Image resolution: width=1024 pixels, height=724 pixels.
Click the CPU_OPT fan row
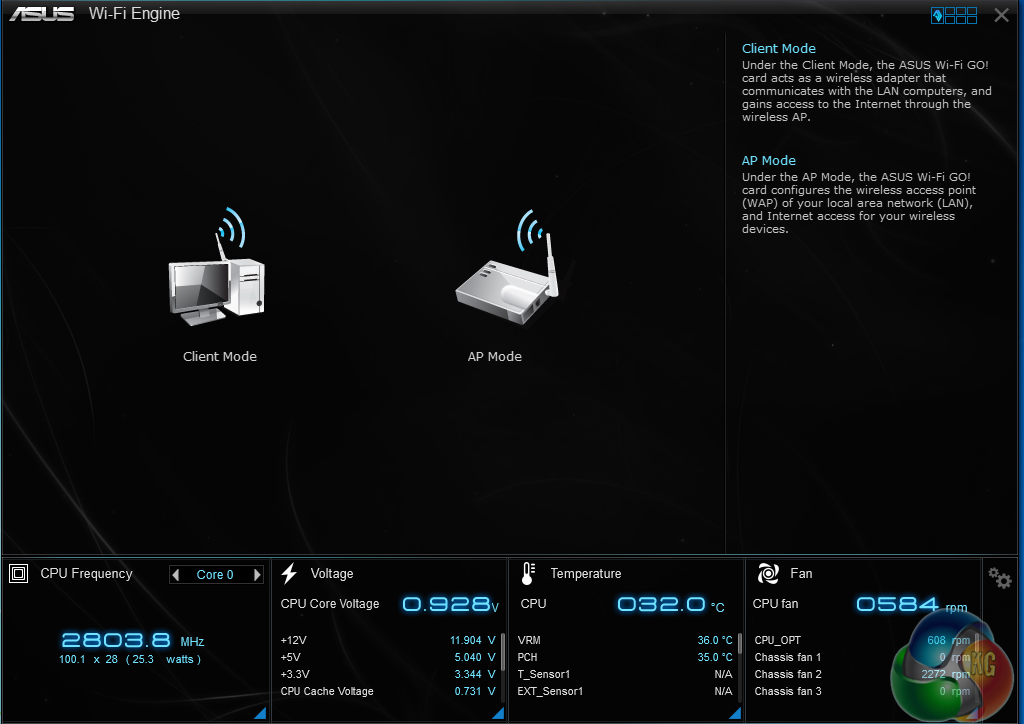[862, 640]
